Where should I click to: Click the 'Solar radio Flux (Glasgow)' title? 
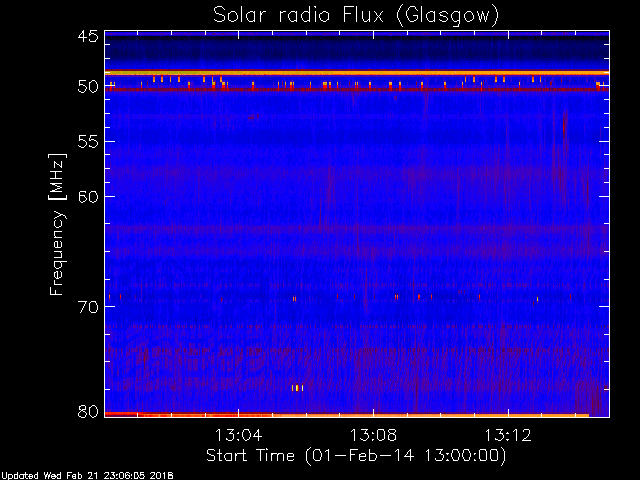click(356, 16)
